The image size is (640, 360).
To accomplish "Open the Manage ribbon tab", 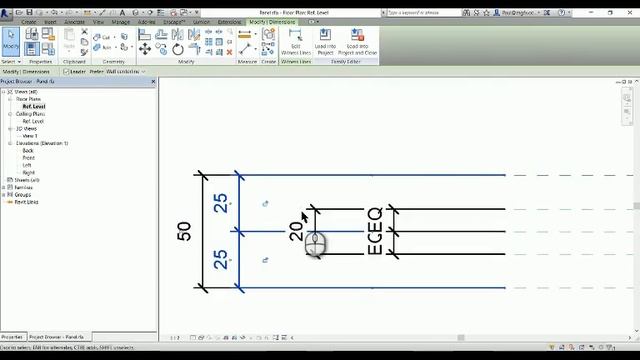I will [x=121, y=22].
